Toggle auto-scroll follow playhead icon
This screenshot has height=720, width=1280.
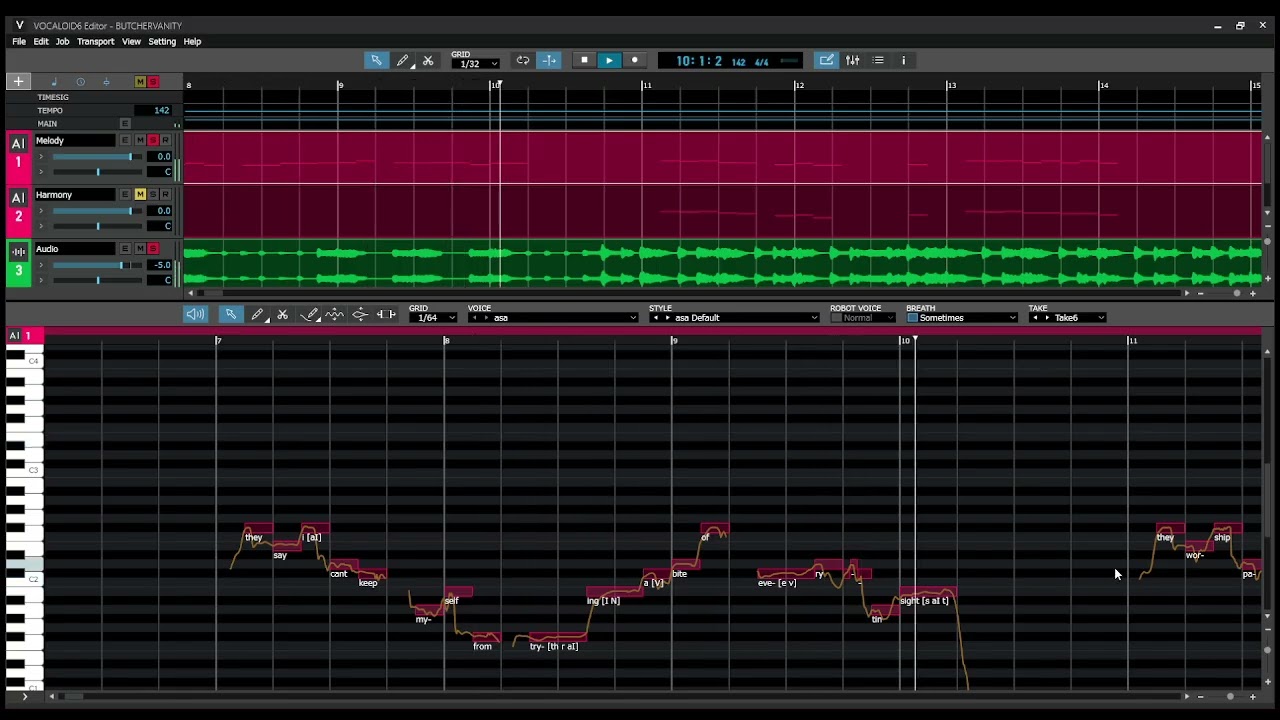[549, 60]
